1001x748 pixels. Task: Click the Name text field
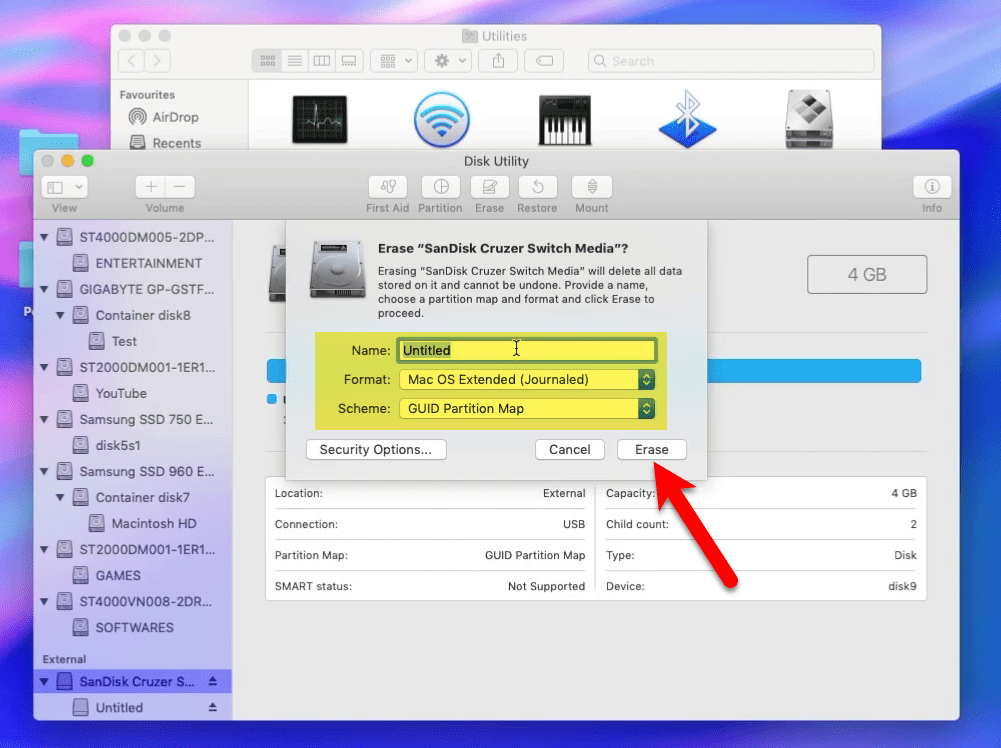coord(527,350)
